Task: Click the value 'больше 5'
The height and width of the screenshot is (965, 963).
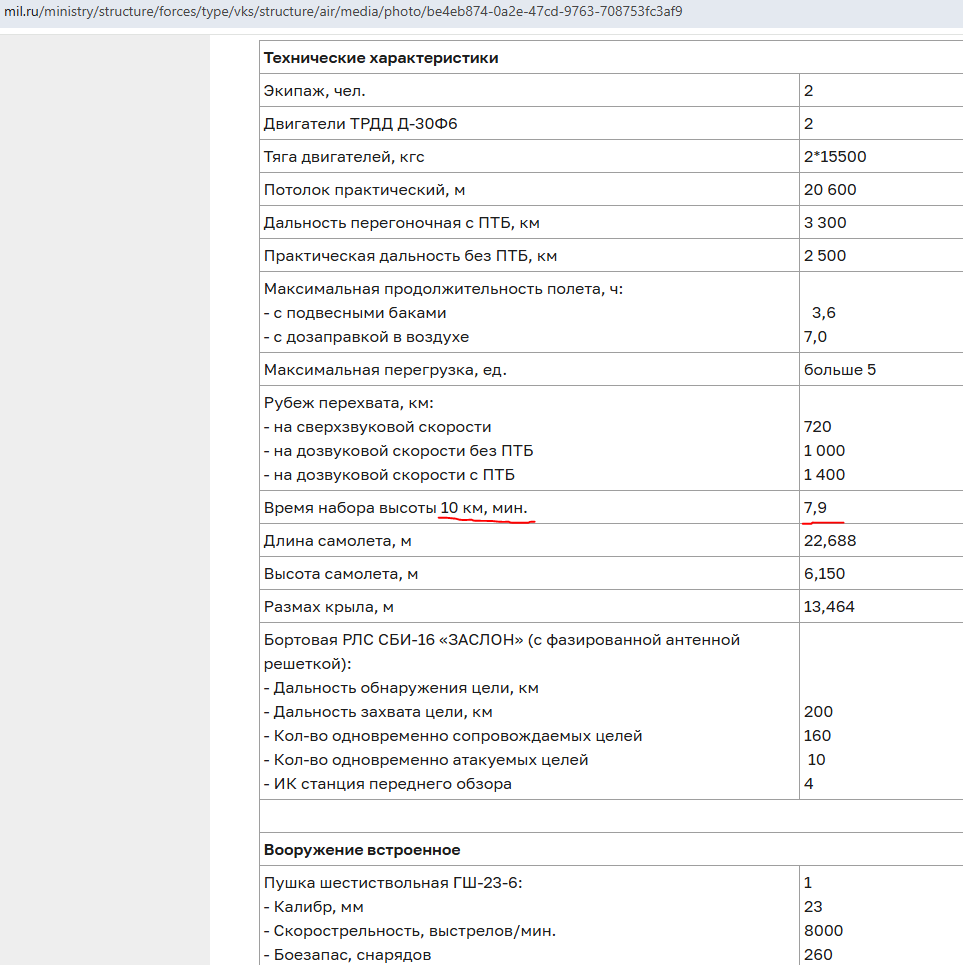Action: [x=840, y=370]
